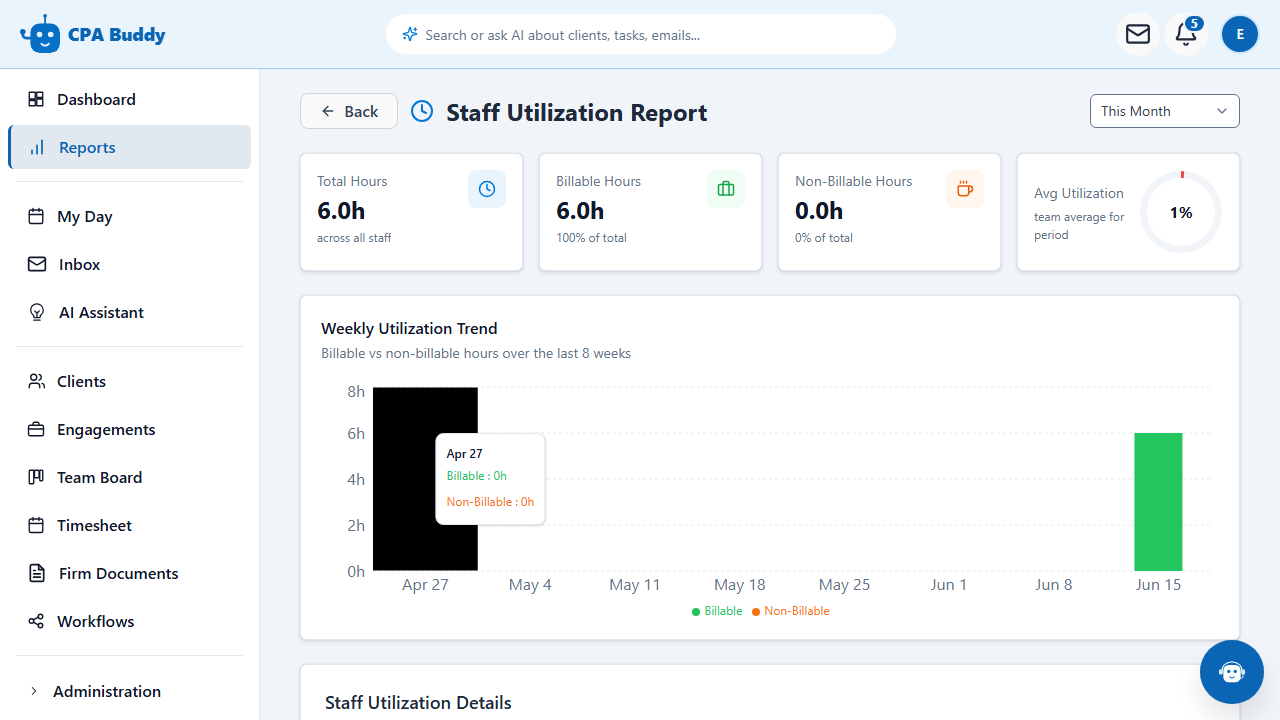Click the My Day calendar icon

click(36, 216)
